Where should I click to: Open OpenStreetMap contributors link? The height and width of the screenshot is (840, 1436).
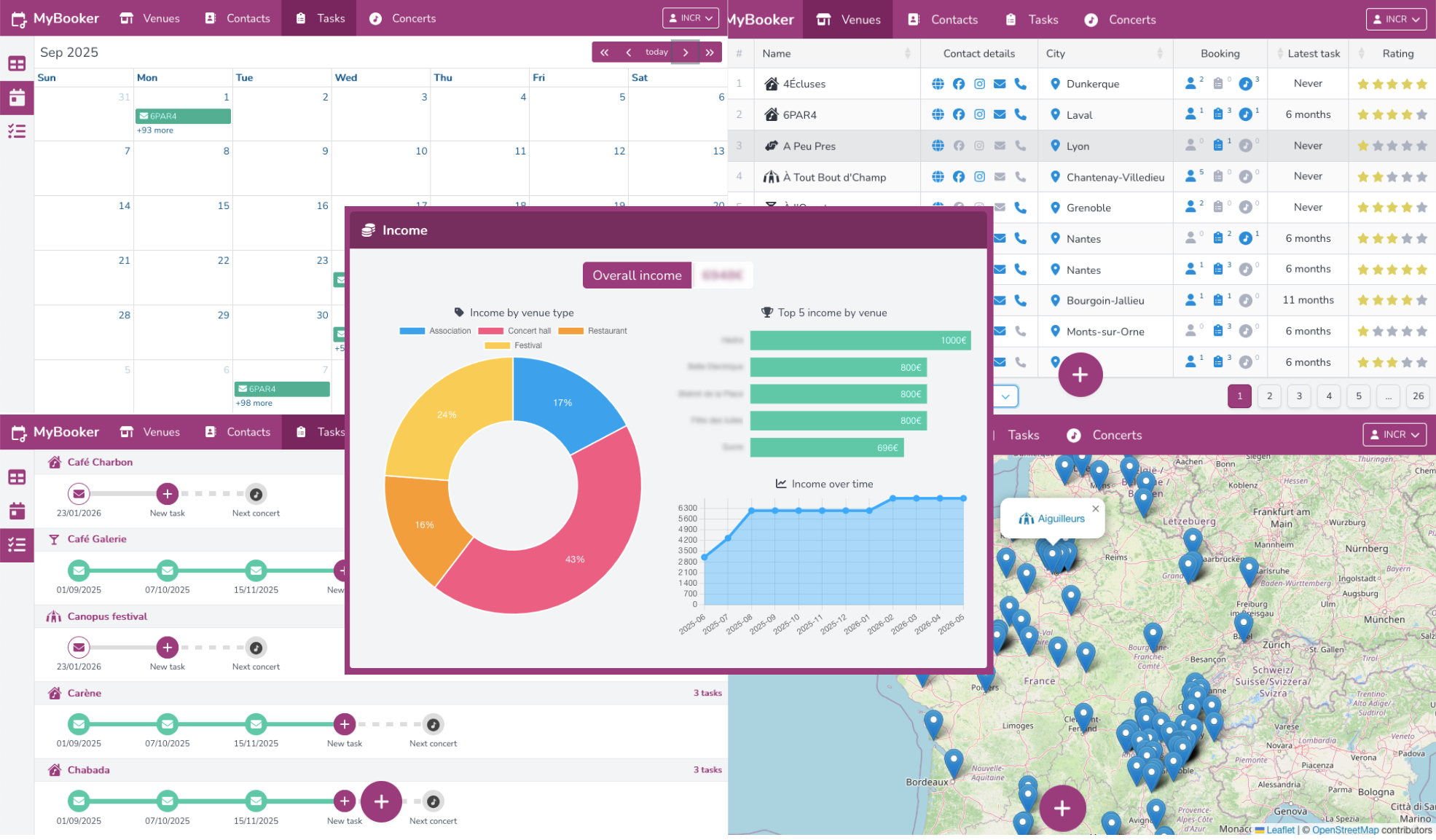click(1346, 830)
